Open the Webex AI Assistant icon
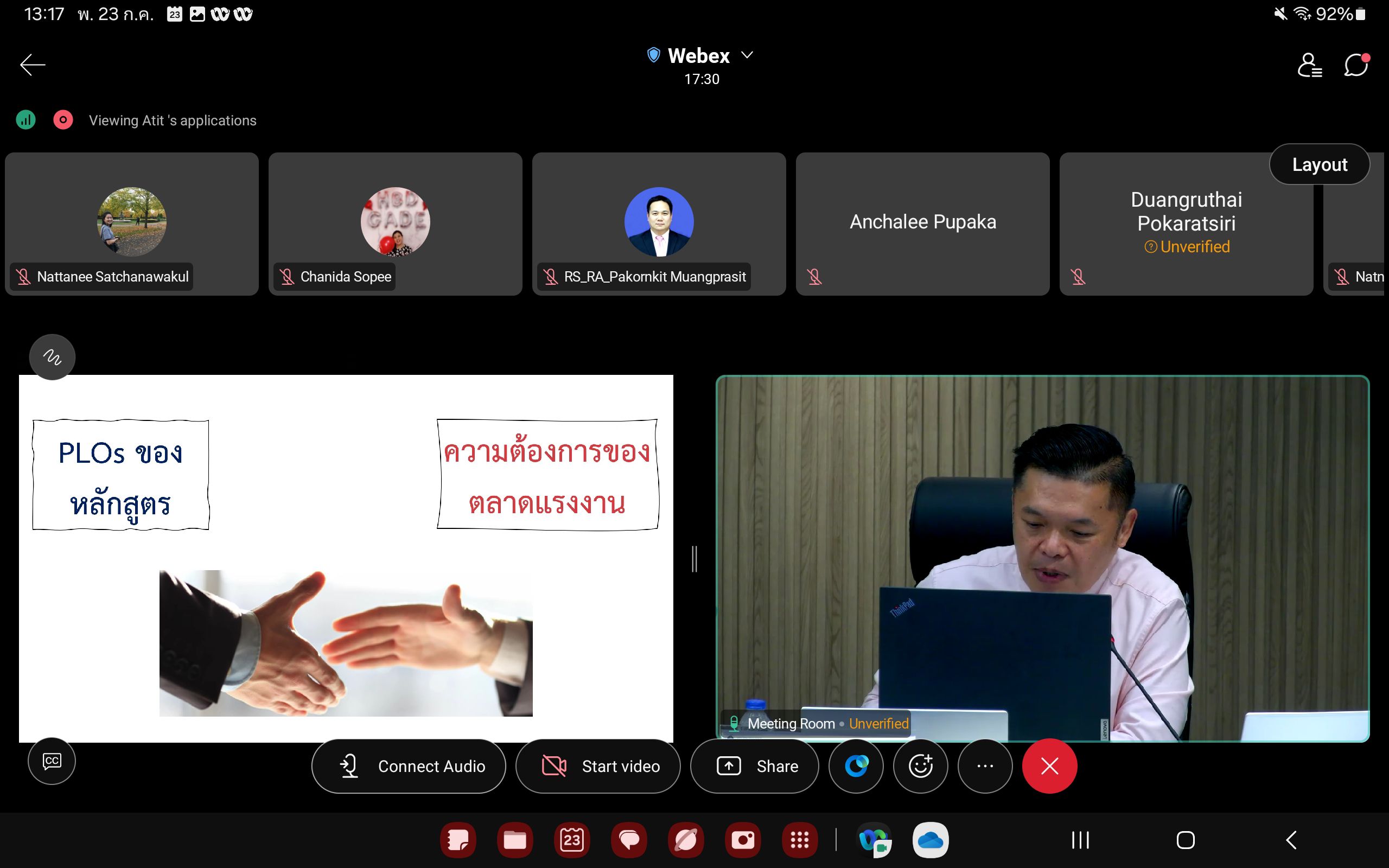Viewport: 1389px width, 868px height. [856, 766]
